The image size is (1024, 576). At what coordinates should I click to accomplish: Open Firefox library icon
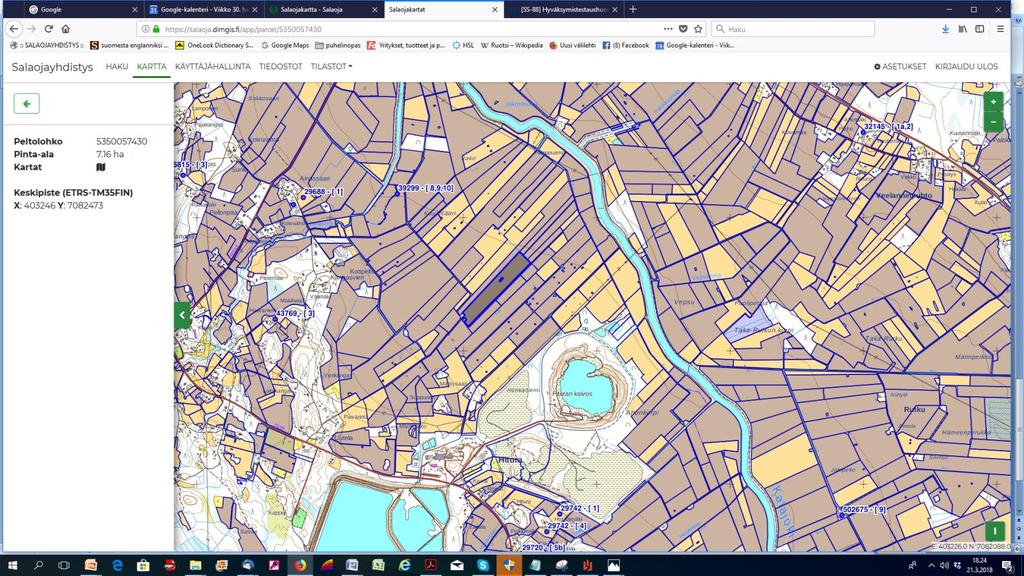(963, 29)
